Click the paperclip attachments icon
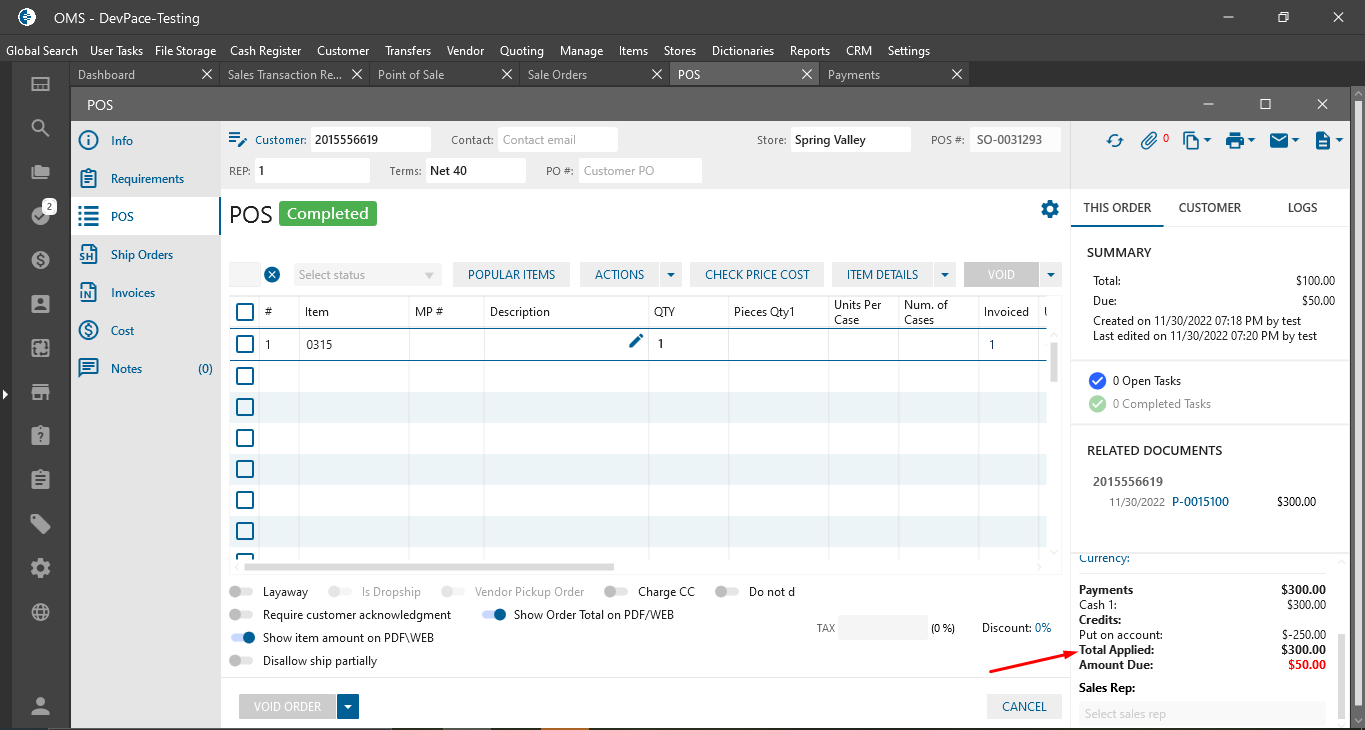Viewport: 1365px width, 730px height. 1149,141
